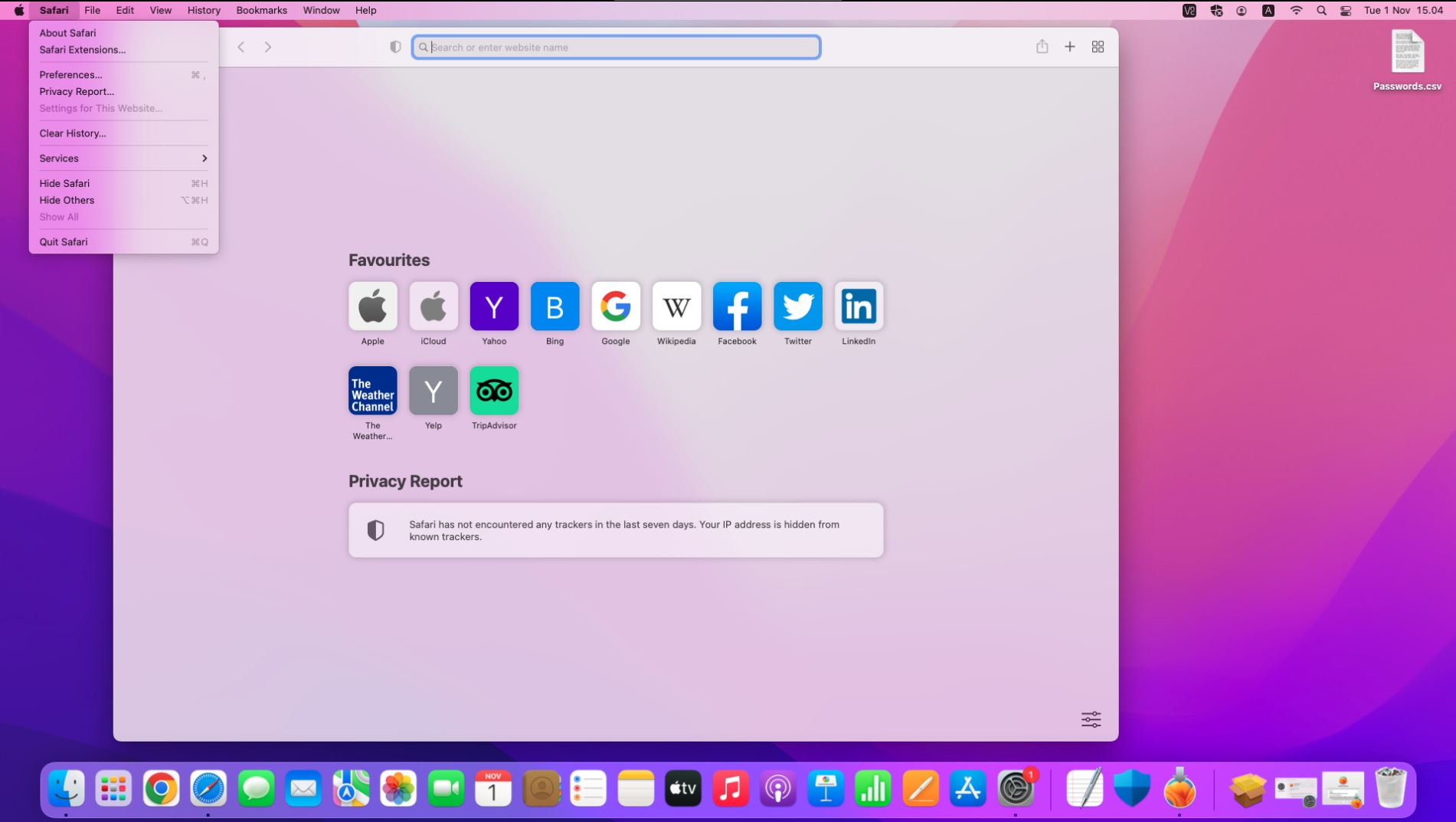Open the View menu
The height and width of the screenshot is (822, 1456).
point(161,10)
